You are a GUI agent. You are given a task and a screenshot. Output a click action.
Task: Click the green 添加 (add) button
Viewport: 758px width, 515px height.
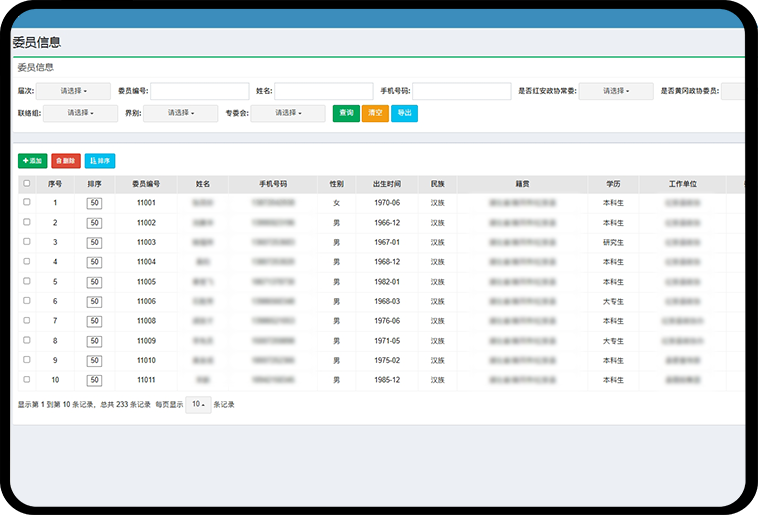[32, 160]
